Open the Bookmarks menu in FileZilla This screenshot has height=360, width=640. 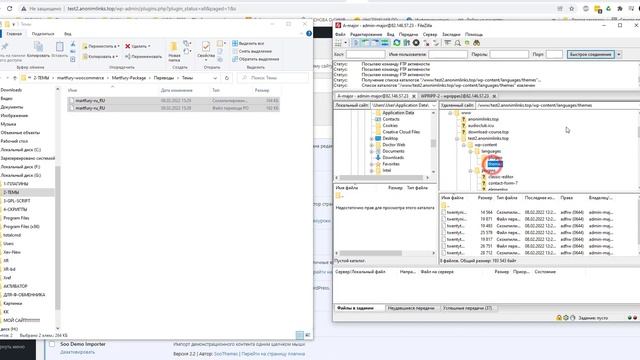[x=451, y=34]
